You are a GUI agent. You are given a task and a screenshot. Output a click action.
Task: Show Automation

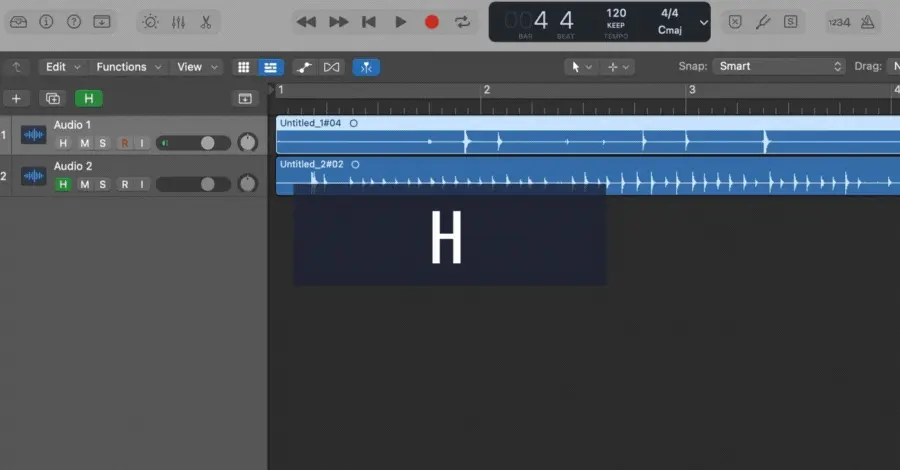[304, 67]
